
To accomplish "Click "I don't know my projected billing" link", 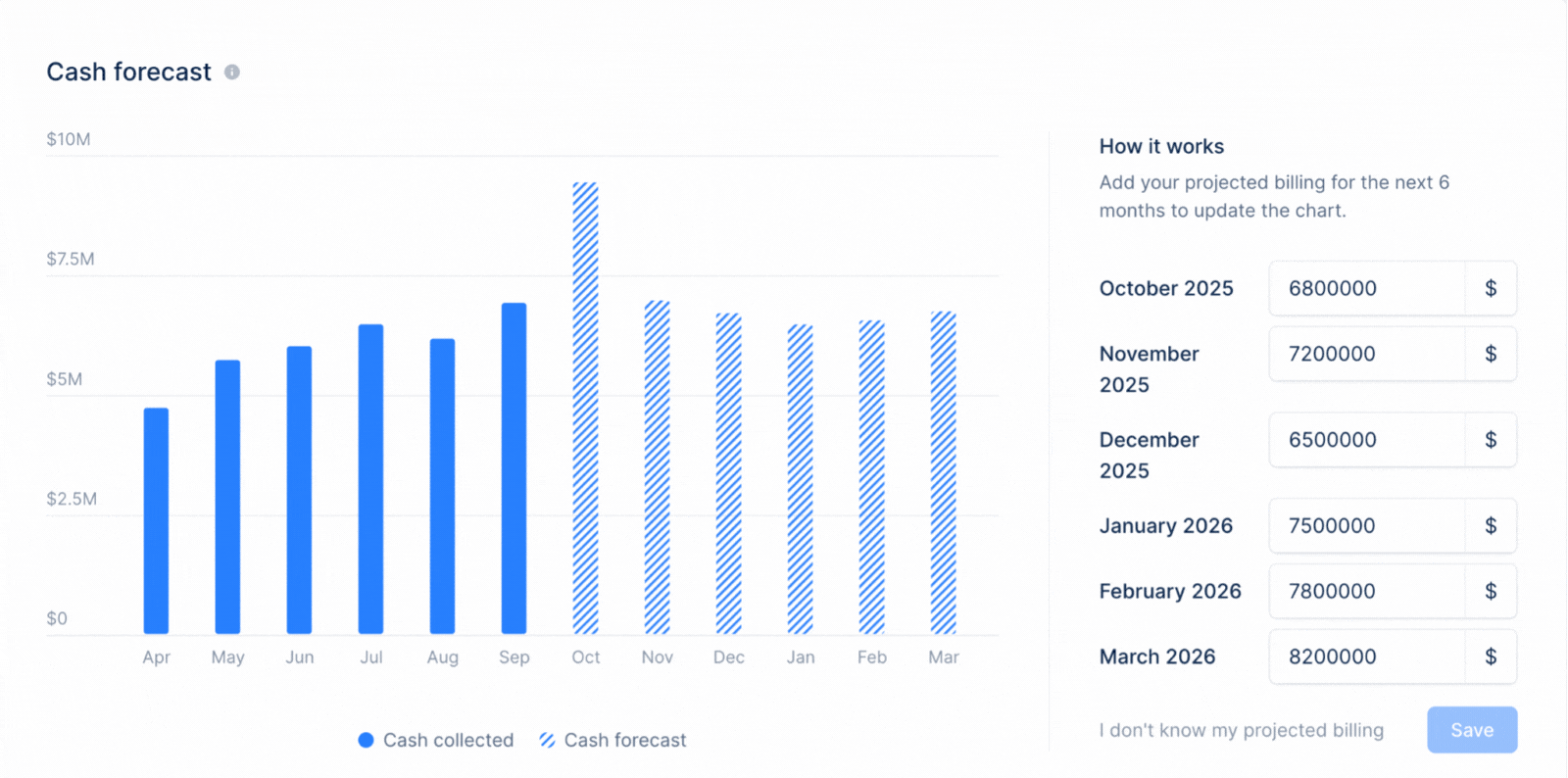I will point(1241,730).
